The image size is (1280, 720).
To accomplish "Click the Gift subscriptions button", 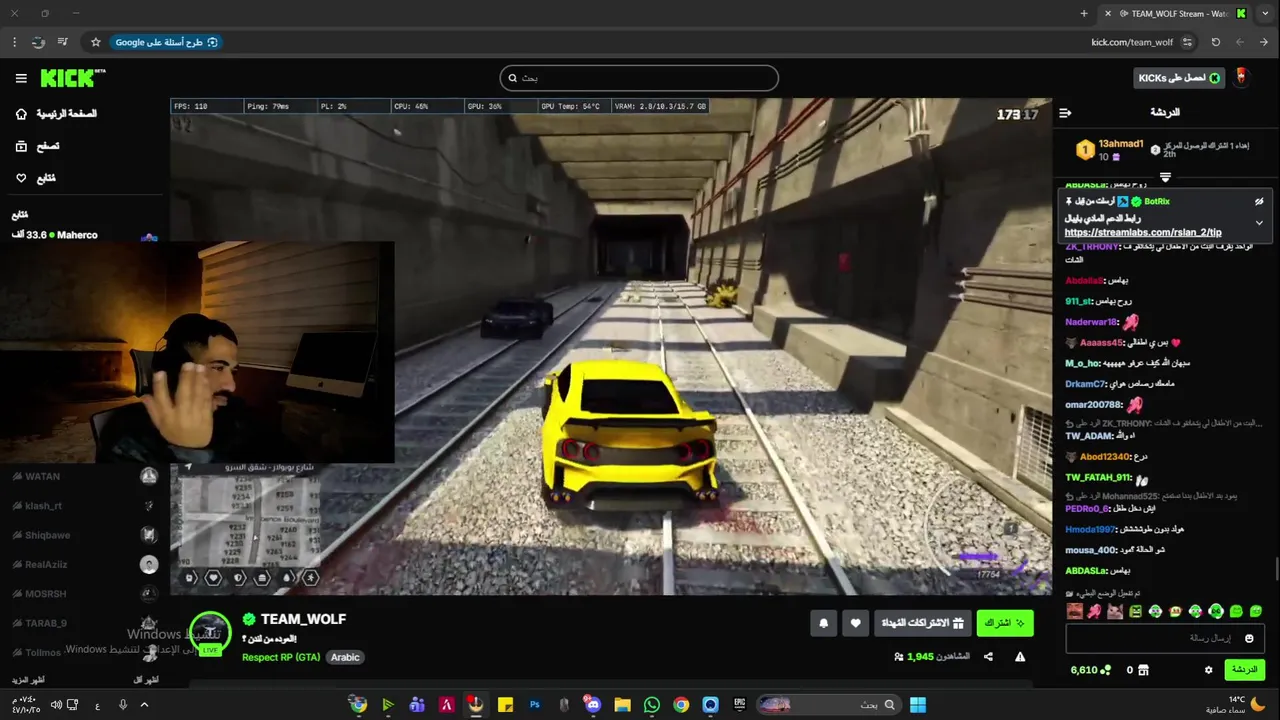I will [x=922, y=623].
